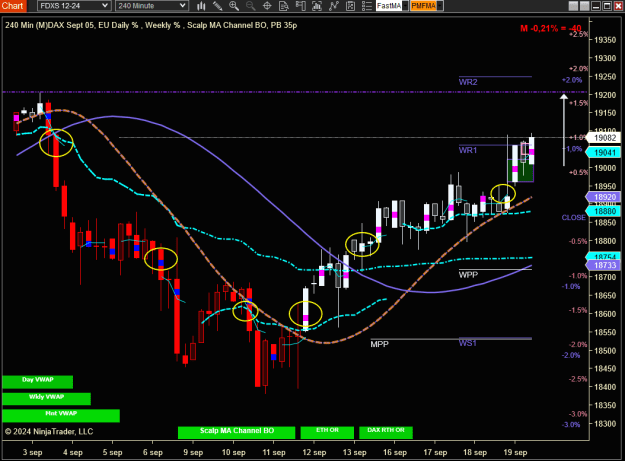Screen dimensions: 625x461
Task: Minimize the chart window
Action: point(596,6)
